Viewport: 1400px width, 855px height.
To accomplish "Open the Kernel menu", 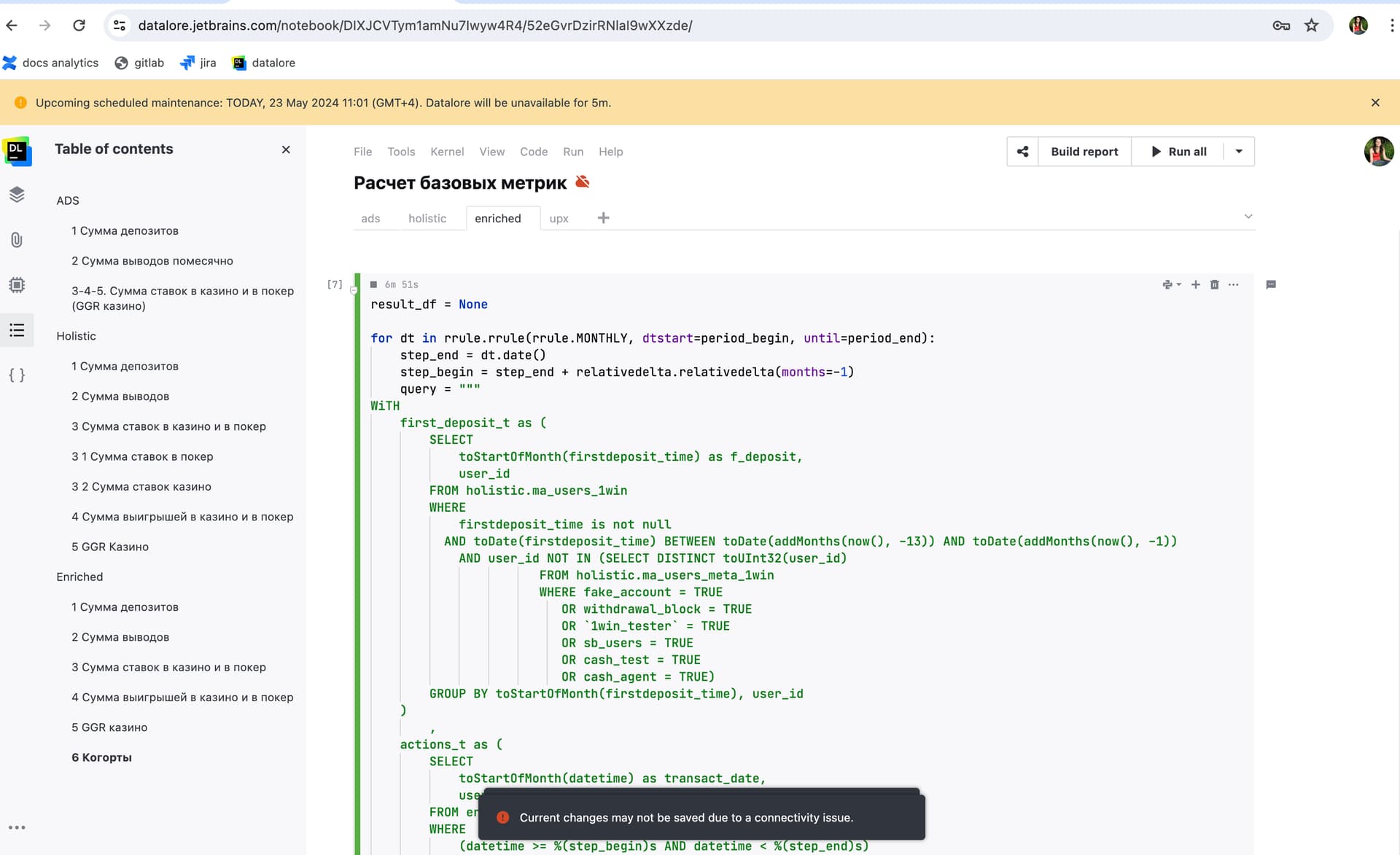I will pos(447,152).
